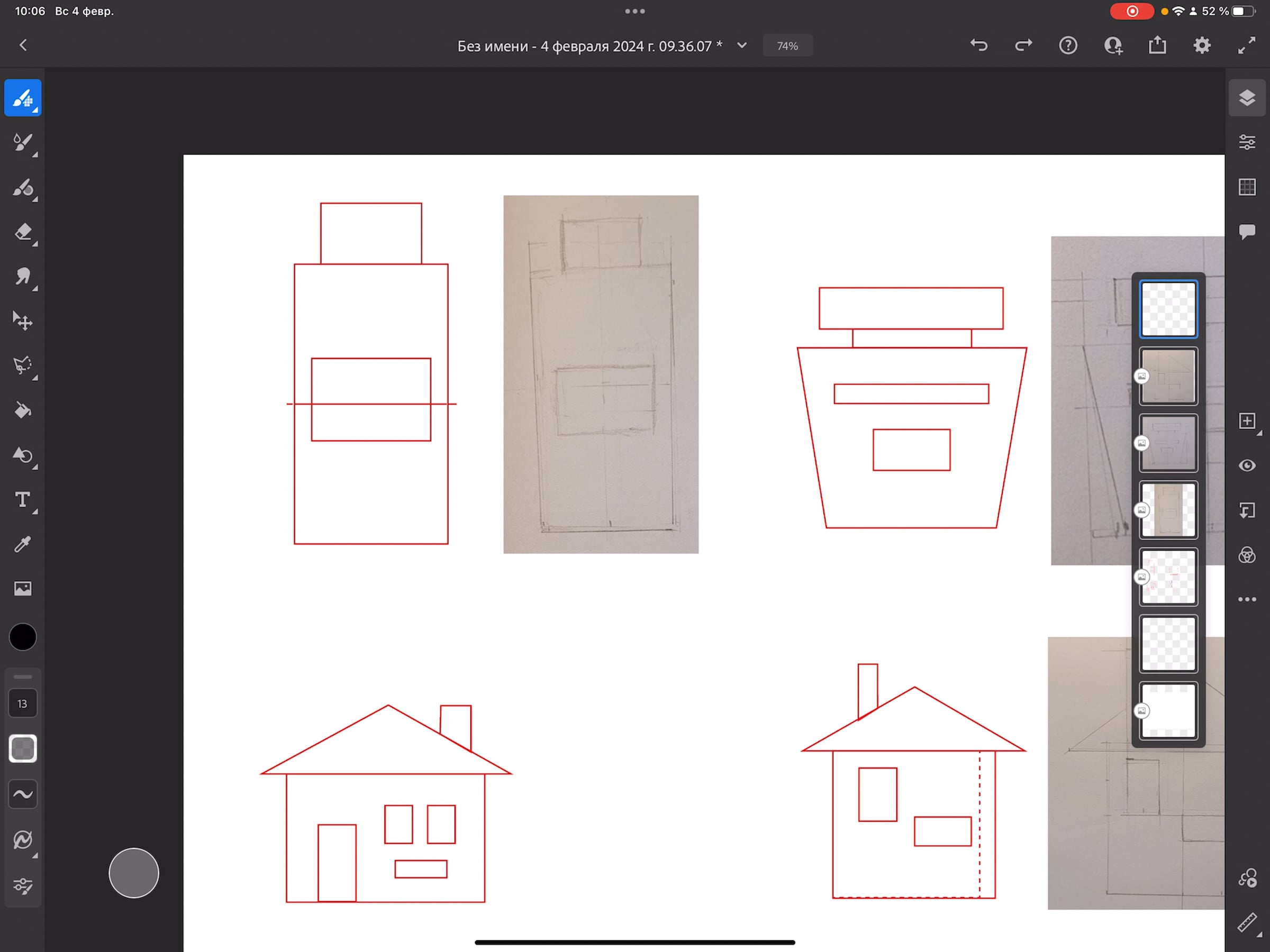
Task: Select the Lasso selection tool
Action: pyautogui.click(x=23, y=365)
